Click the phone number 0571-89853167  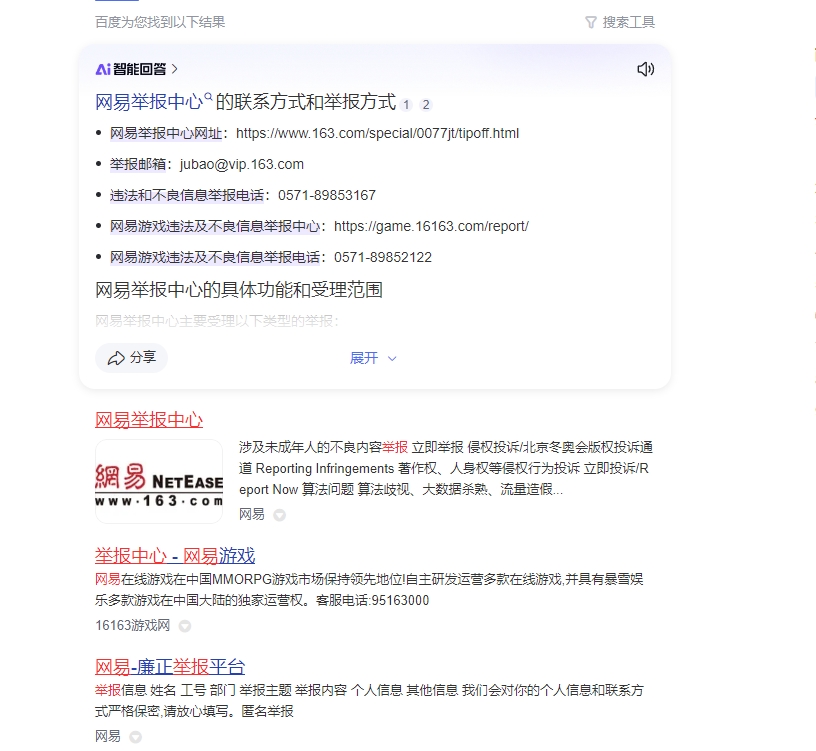[327, 196]
